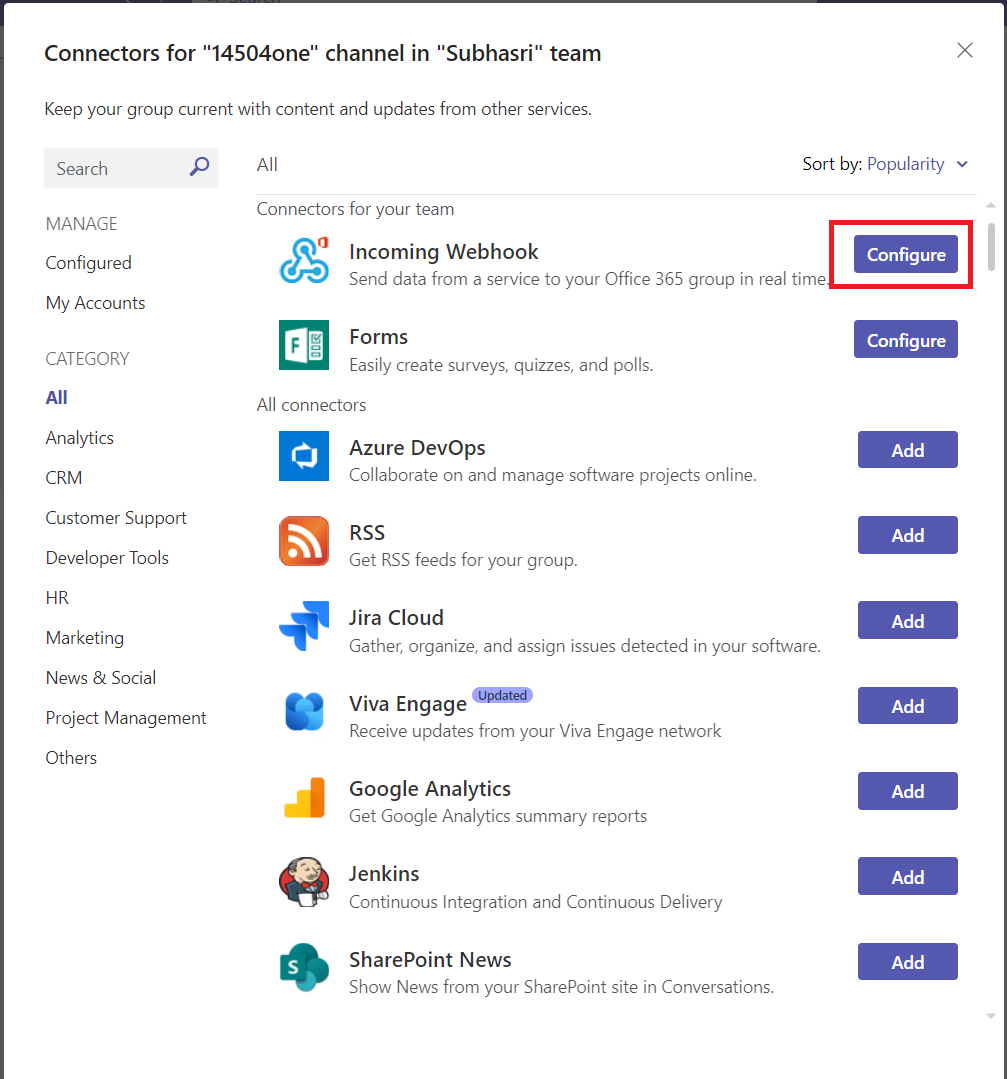
Task: Click the SharePoint News connector icon
Action: [304, 967]
